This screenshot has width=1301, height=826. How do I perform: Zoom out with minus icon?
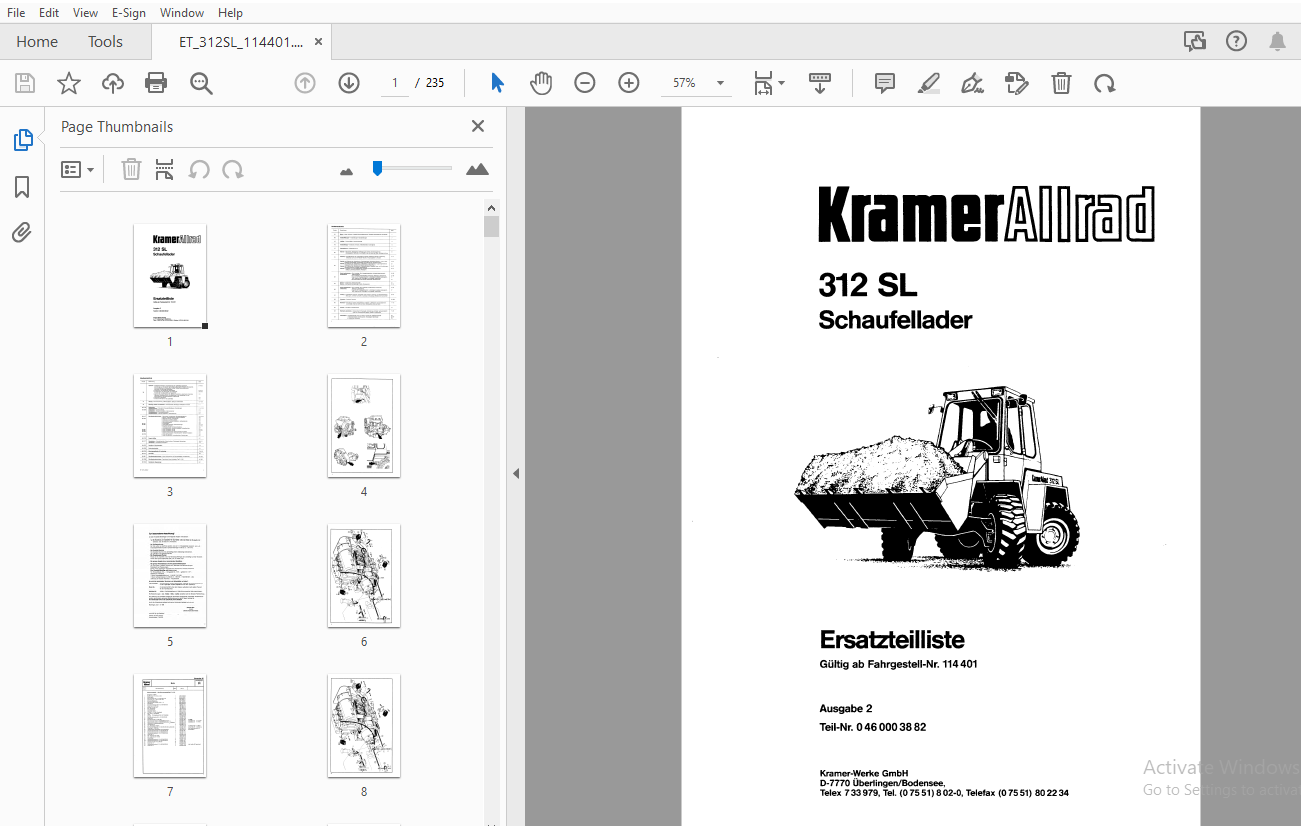coord(585,83)
